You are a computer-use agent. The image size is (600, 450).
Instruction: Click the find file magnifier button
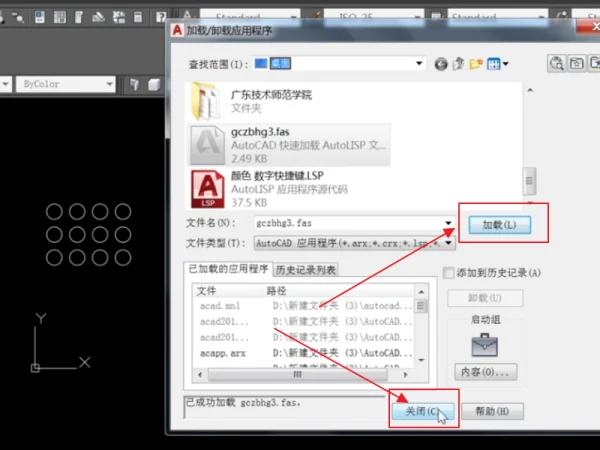pyautogui.click(x=557, y=63)
